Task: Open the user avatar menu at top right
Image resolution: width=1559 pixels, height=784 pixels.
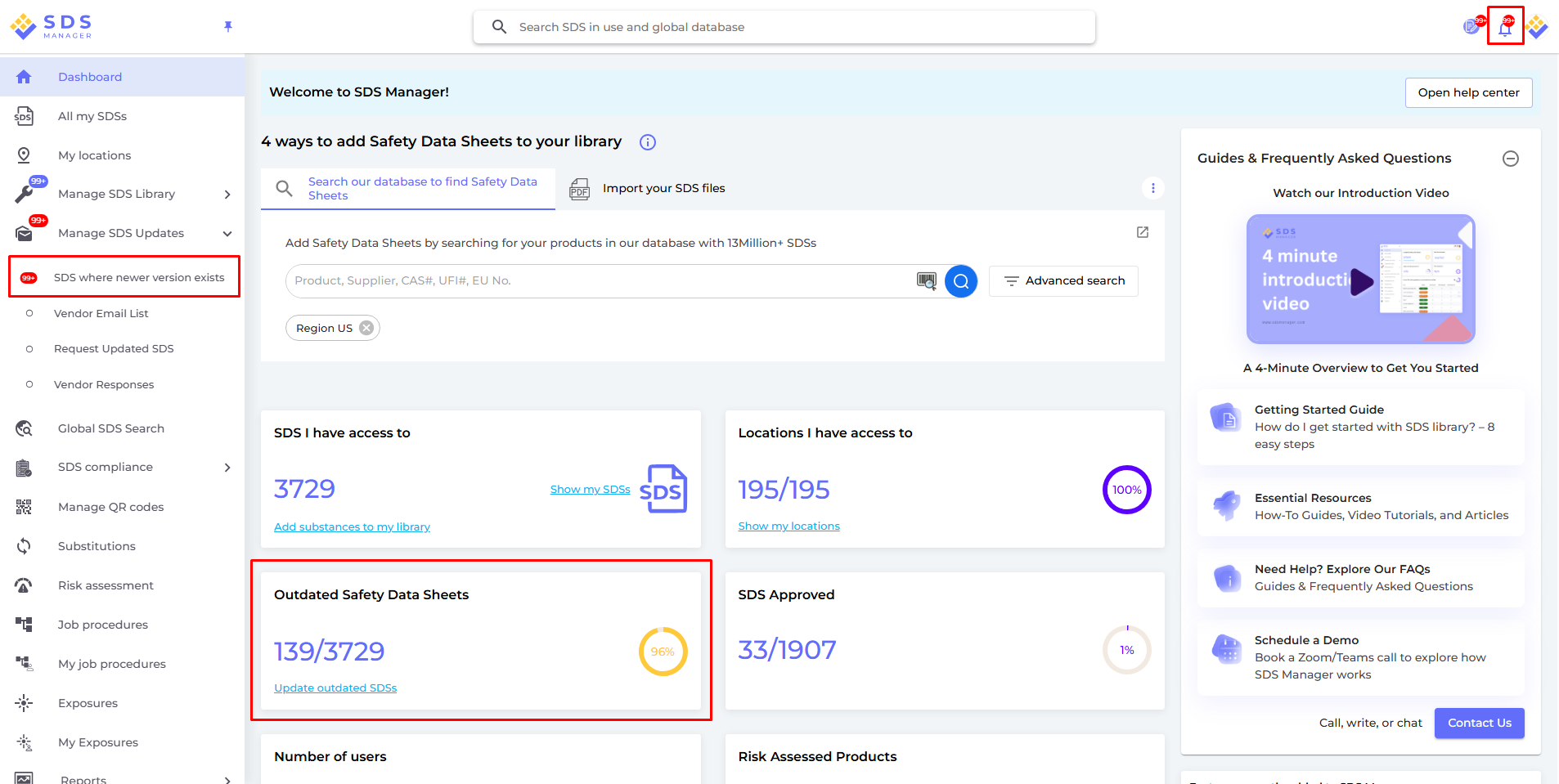Action: [1537, 27]
